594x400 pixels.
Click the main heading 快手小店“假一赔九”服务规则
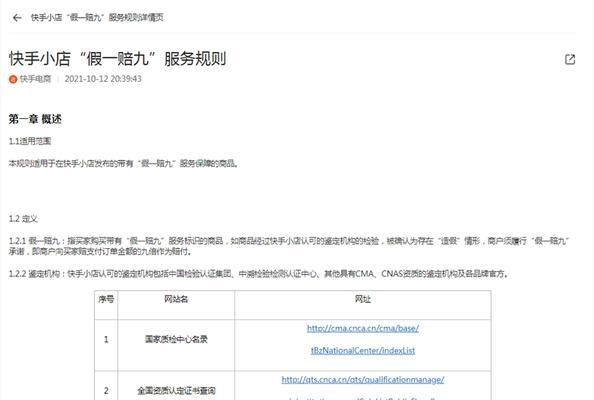pyautogui.click(x=117, y=59)
